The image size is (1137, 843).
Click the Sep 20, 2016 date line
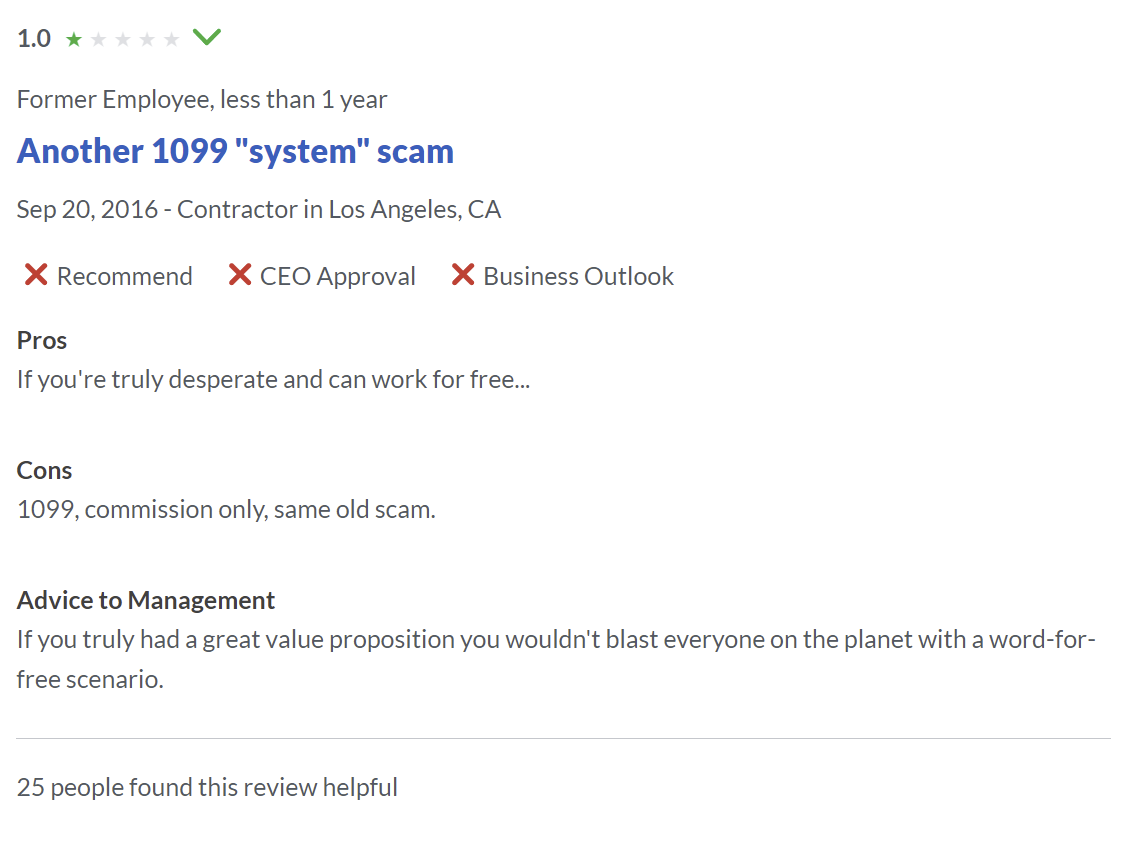(259, 209)
